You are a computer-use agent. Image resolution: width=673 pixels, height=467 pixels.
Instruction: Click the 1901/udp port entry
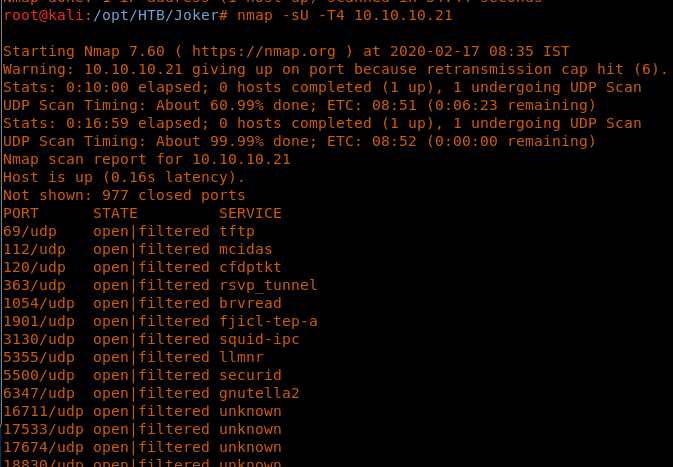(34, 321)
